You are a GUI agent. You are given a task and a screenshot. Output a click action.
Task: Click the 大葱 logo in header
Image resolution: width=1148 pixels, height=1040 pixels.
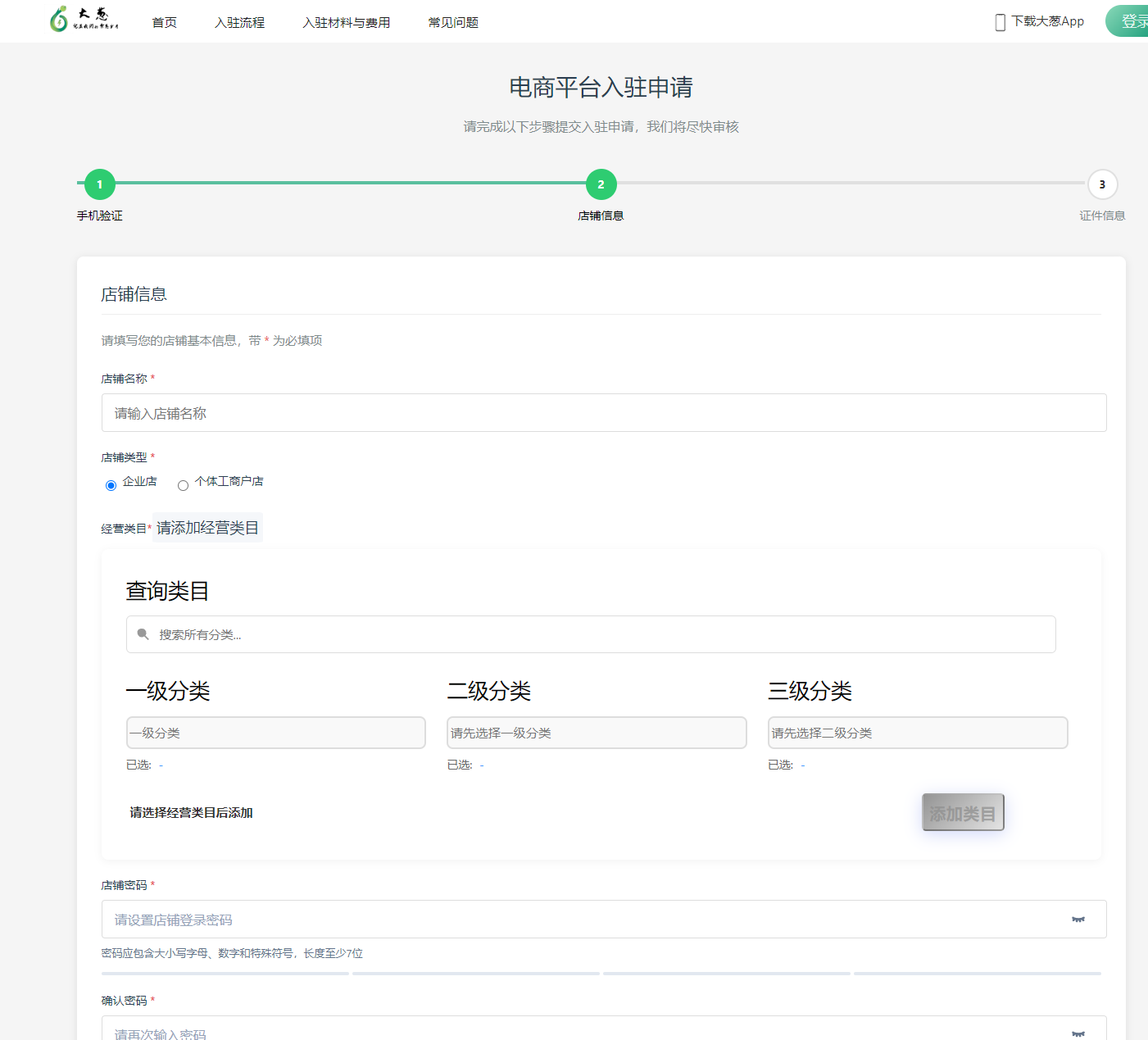pyautogui.click(x=84, y=19)
